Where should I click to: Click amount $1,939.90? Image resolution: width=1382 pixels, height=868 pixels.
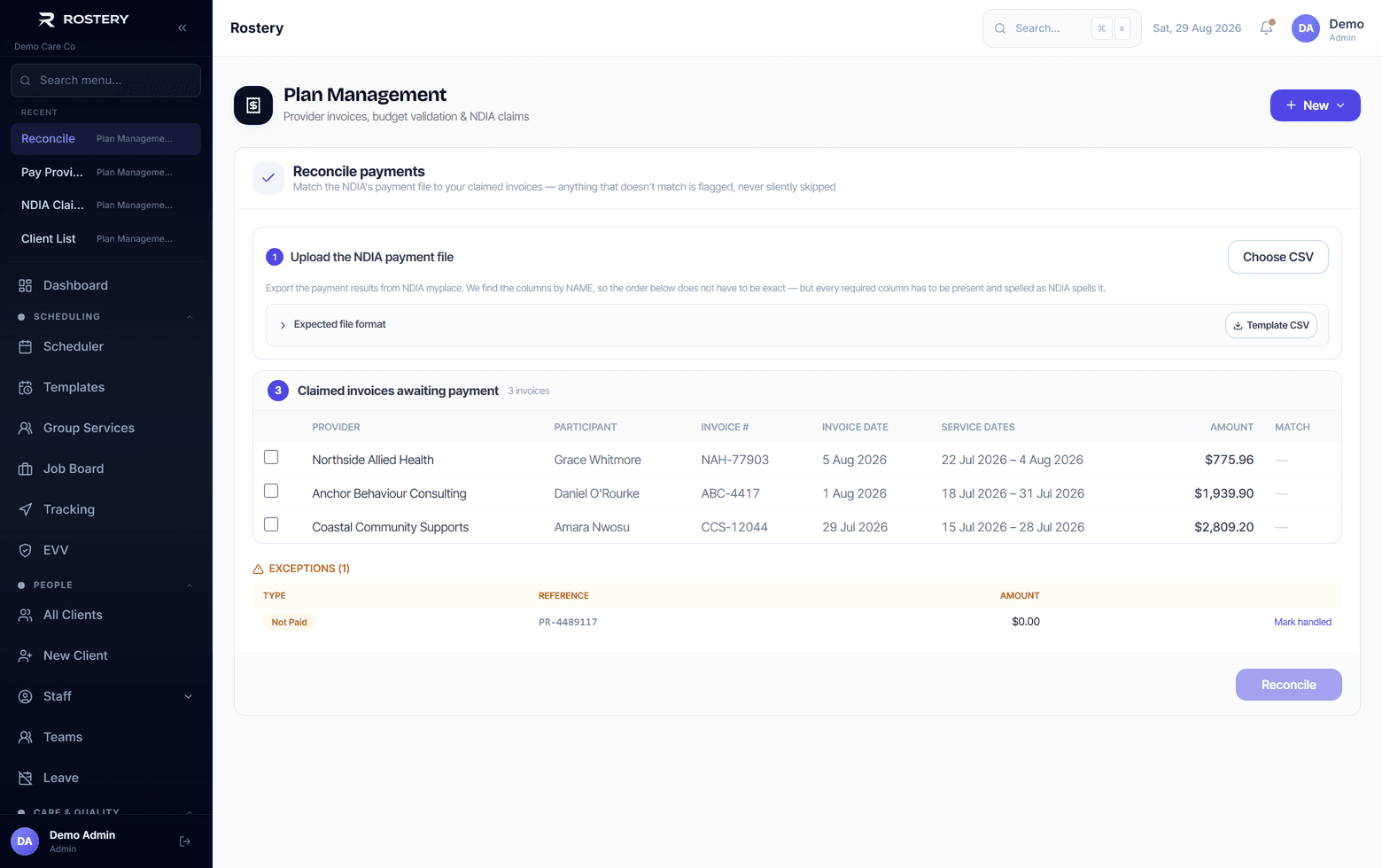[x=1223, y=493]
